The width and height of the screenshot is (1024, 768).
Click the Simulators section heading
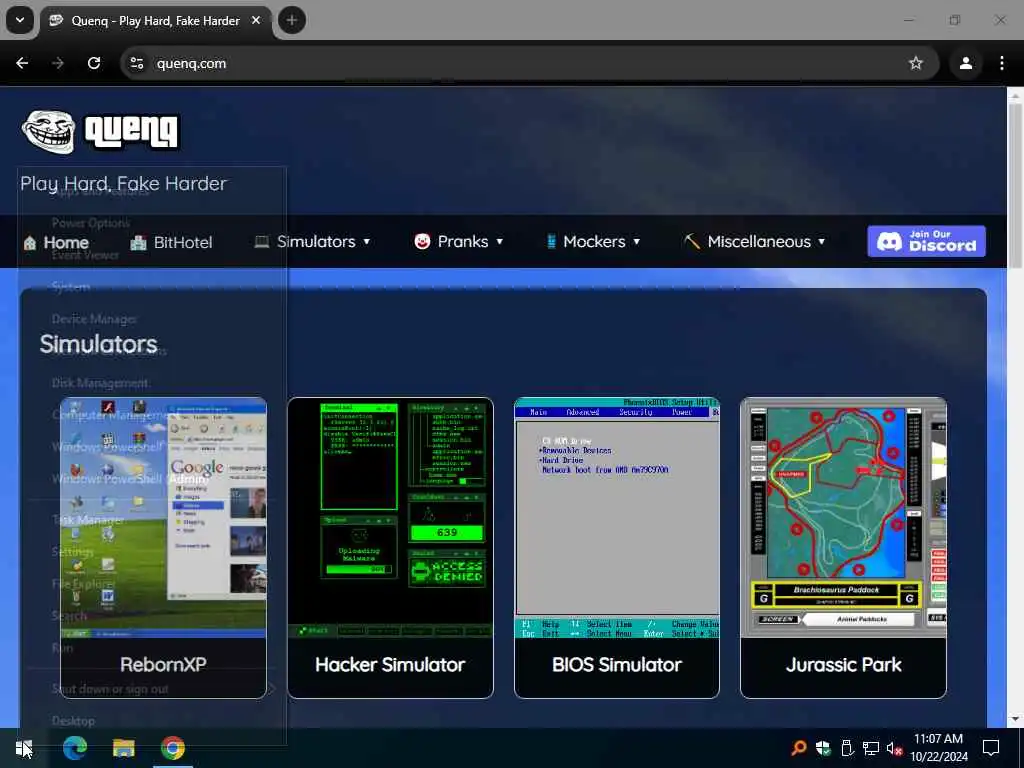click(x=99, y=344)
